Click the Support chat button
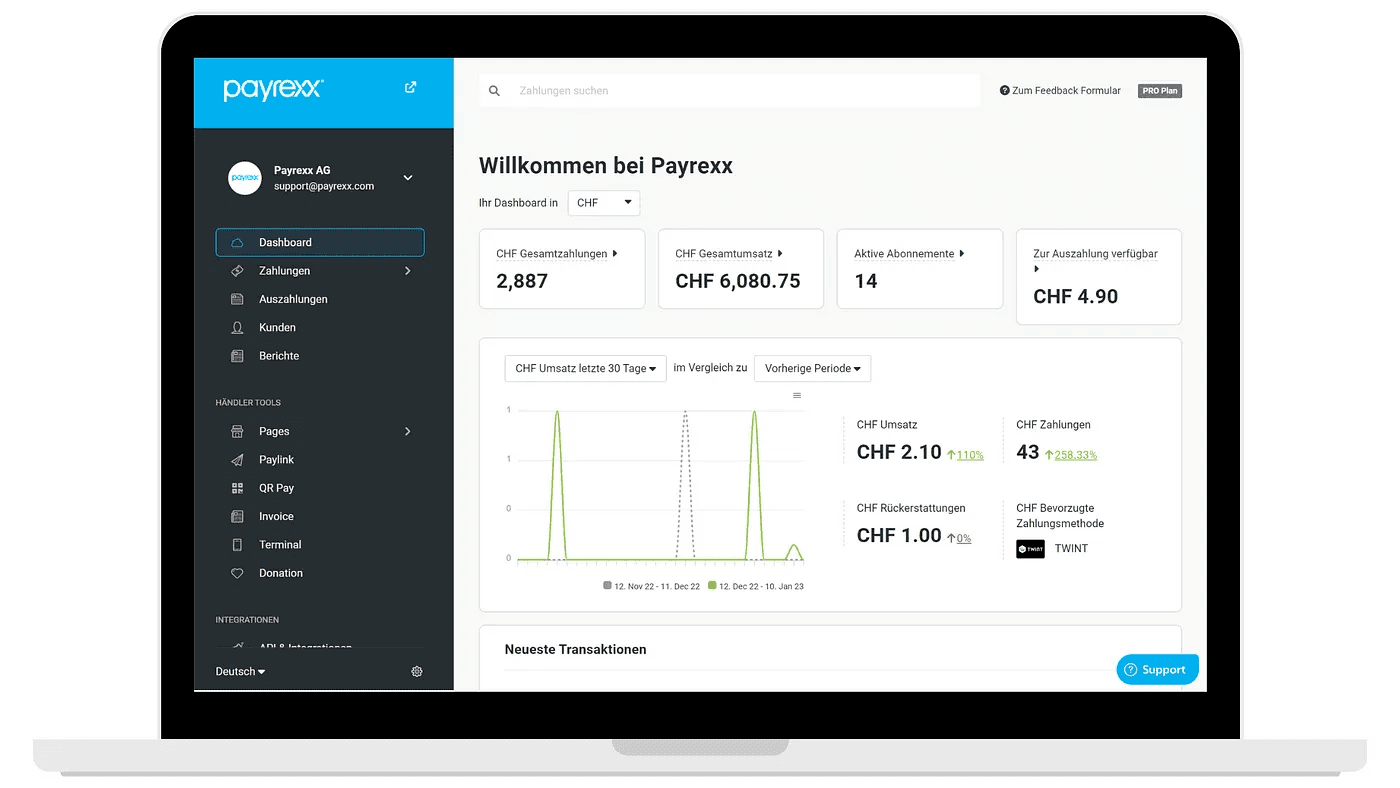 1157,670
